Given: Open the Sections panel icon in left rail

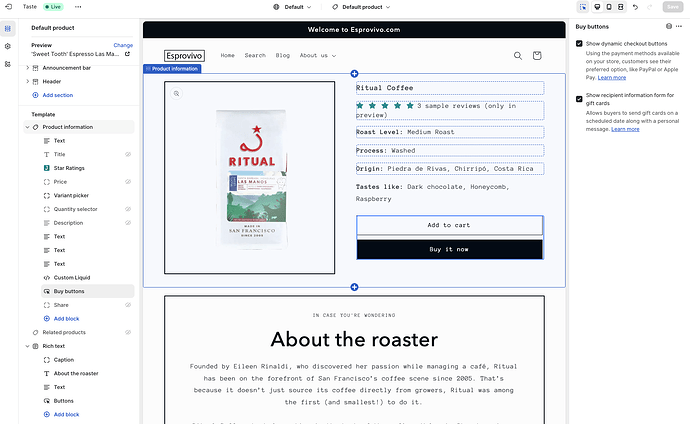Looking at the screenshot, I should coord(7,29).
